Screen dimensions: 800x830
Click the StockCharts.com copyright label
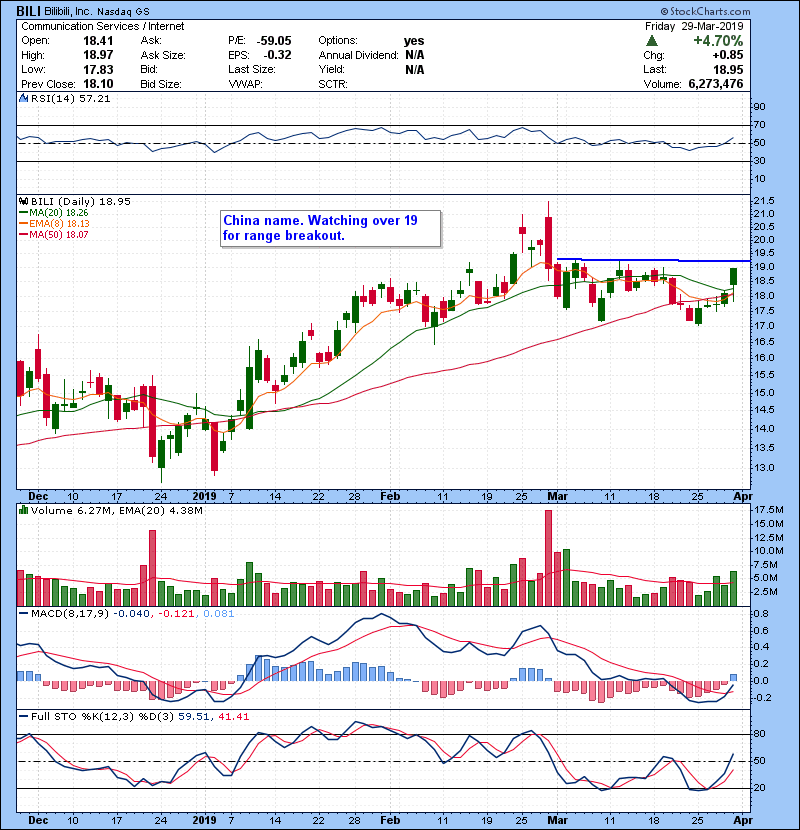click(705, 11)
